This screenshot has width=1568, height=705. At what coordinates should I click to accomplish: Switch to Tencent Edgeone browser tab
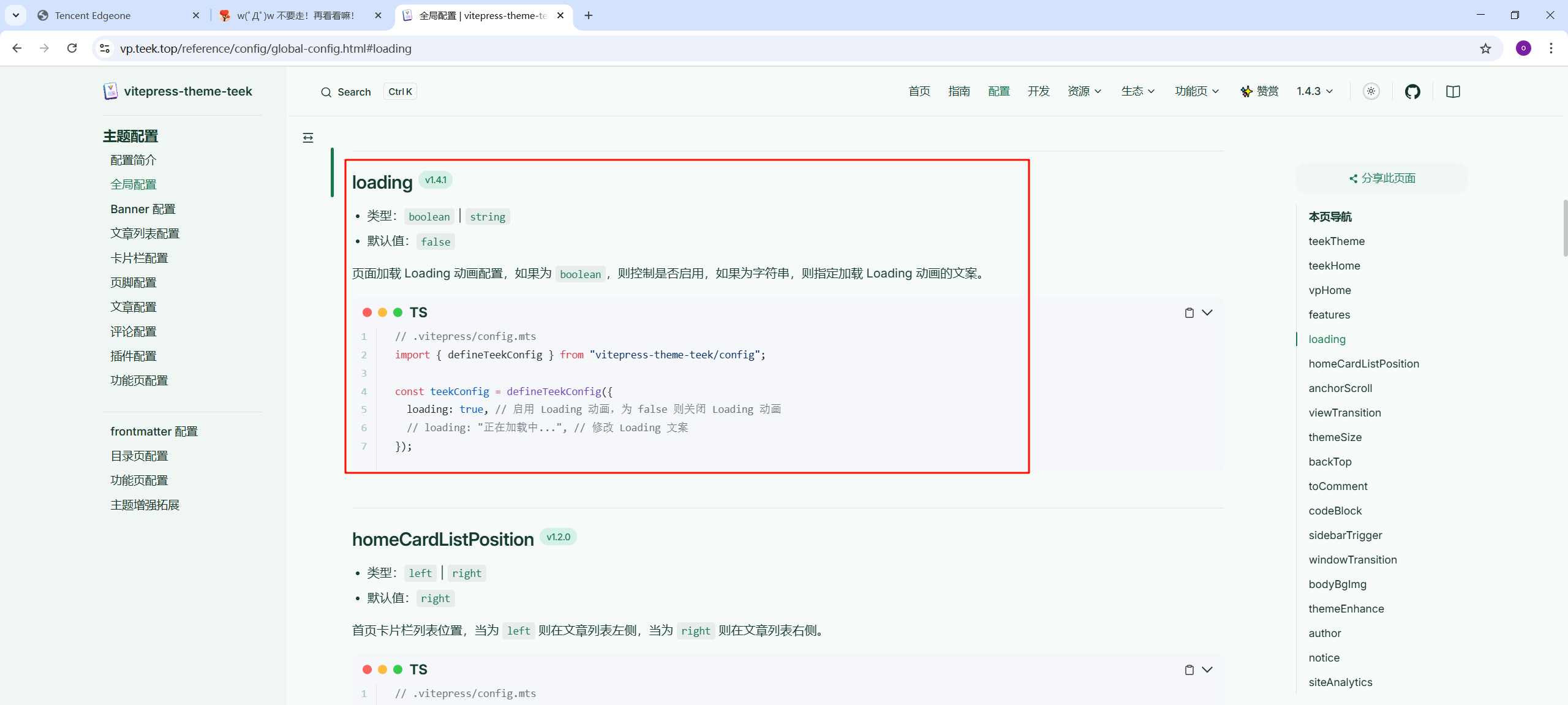116,15
